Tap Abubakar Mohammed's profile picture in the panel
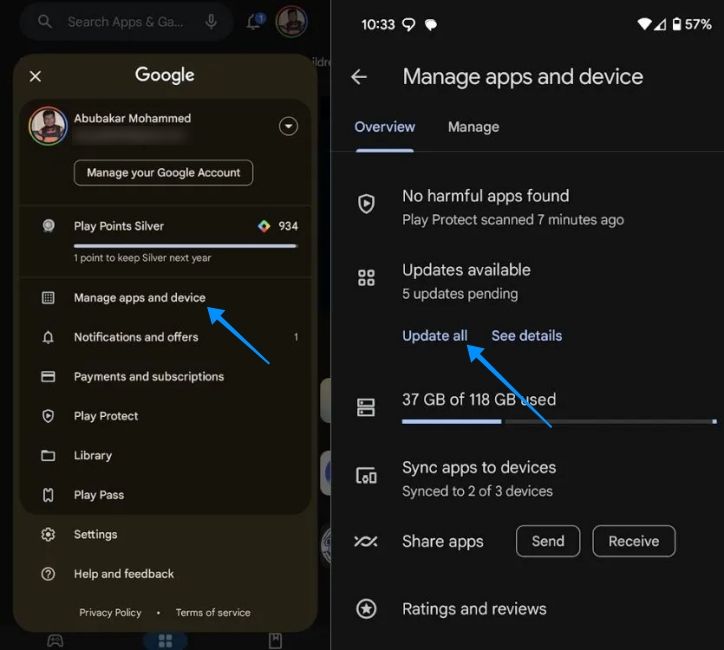This screenshot has width=724, height=650. click(48, 126)
